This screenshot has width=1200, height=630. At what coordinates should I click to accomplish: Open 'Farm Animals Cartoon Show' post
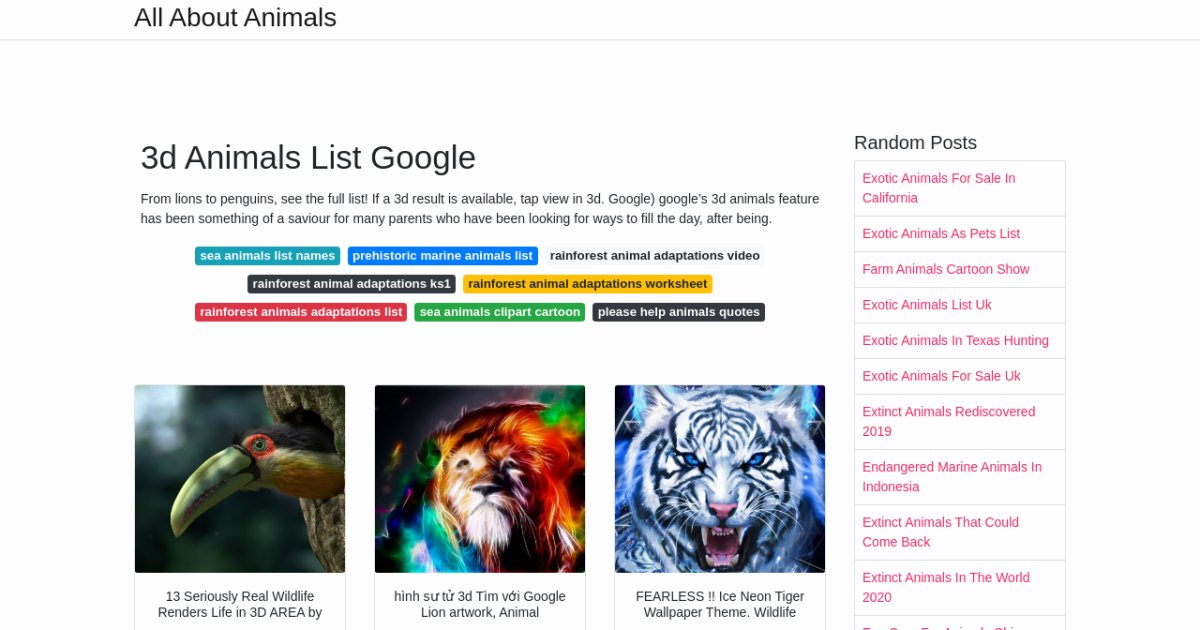pyautogui.click(x=946, y=269)
